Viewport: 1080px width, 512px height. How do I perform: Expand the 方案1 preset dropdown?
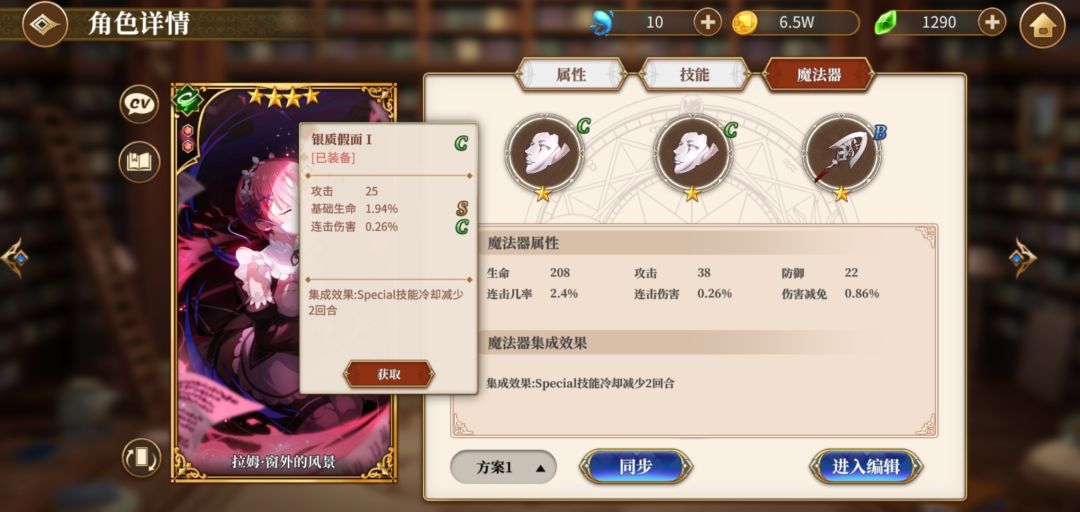coord(503,467)
